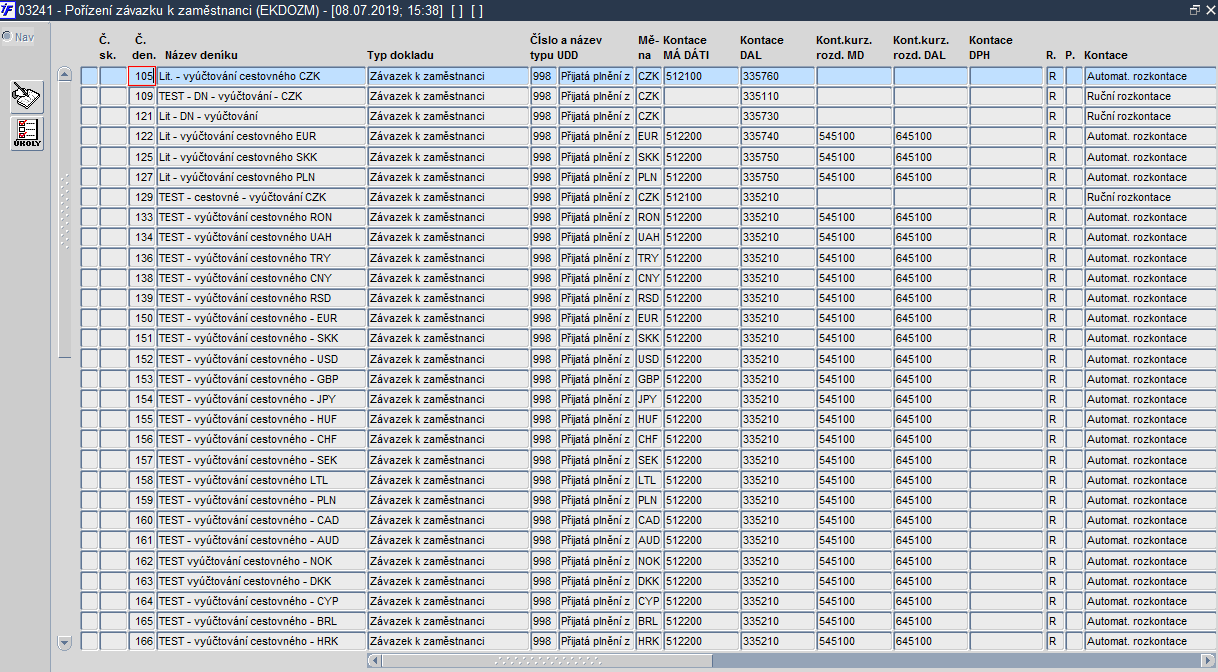The height and width of the screenshot is (672, 1218).
Task: Click the horizontal scrollbar thumb at bottom
Action: click(x=547, y=660)
